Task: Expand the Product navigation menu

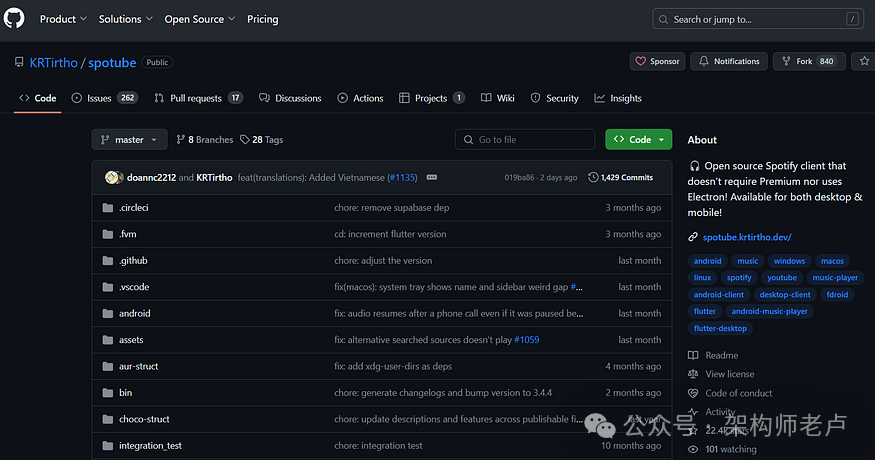Action: pos(63,19)
